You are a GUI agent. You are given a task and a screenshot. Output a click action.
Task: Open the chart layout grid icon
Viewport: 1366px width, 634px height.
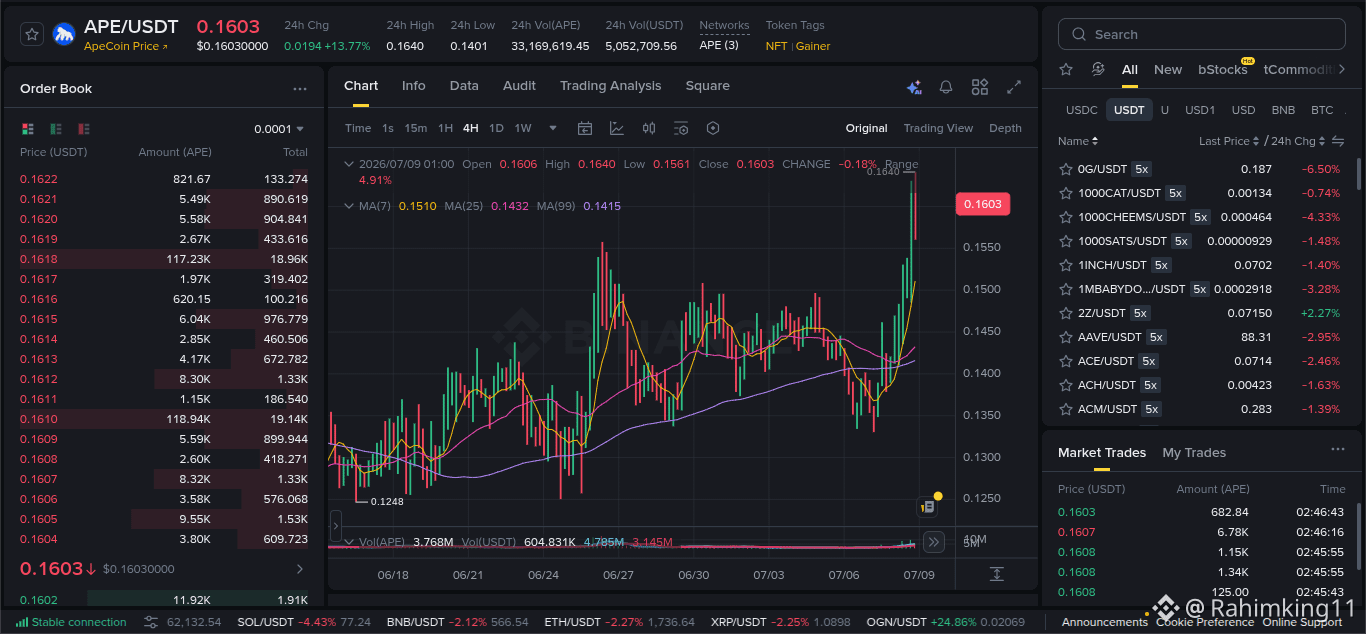click(980, 87)
